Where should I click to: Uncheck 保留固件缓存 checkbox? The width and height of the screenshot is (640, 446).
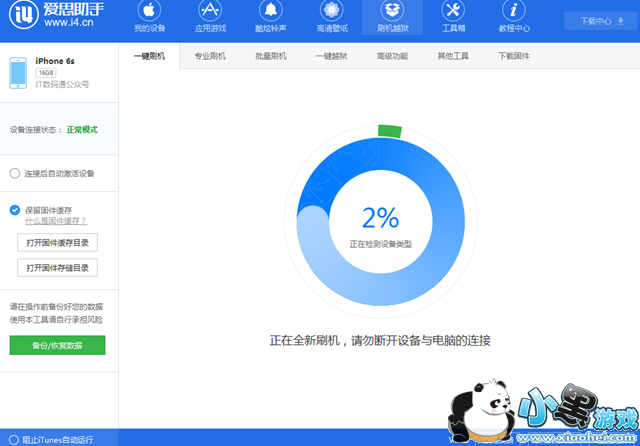pyautogui.click(x=15, y=210)
